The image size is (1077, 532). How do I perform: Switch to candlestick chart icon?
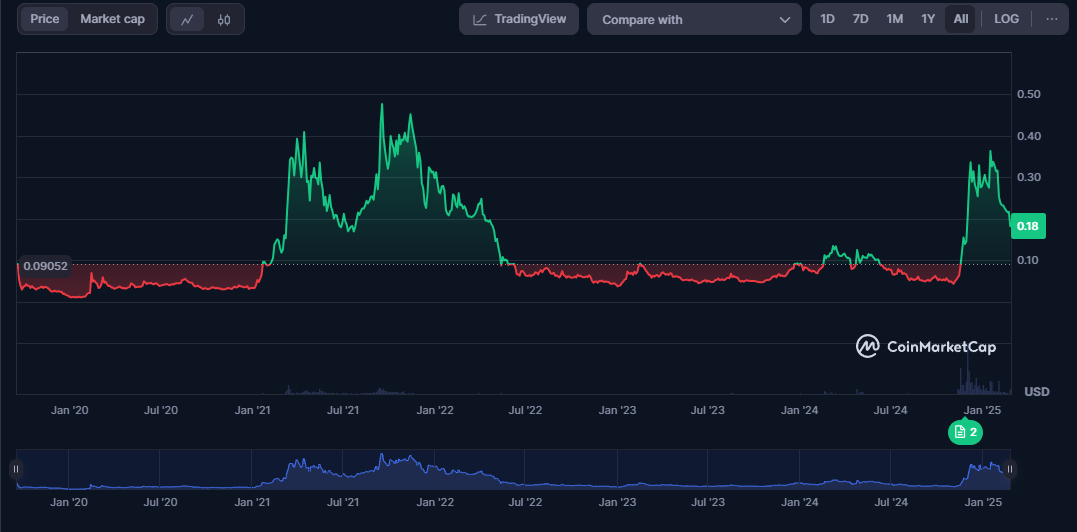tap(224, 19)
